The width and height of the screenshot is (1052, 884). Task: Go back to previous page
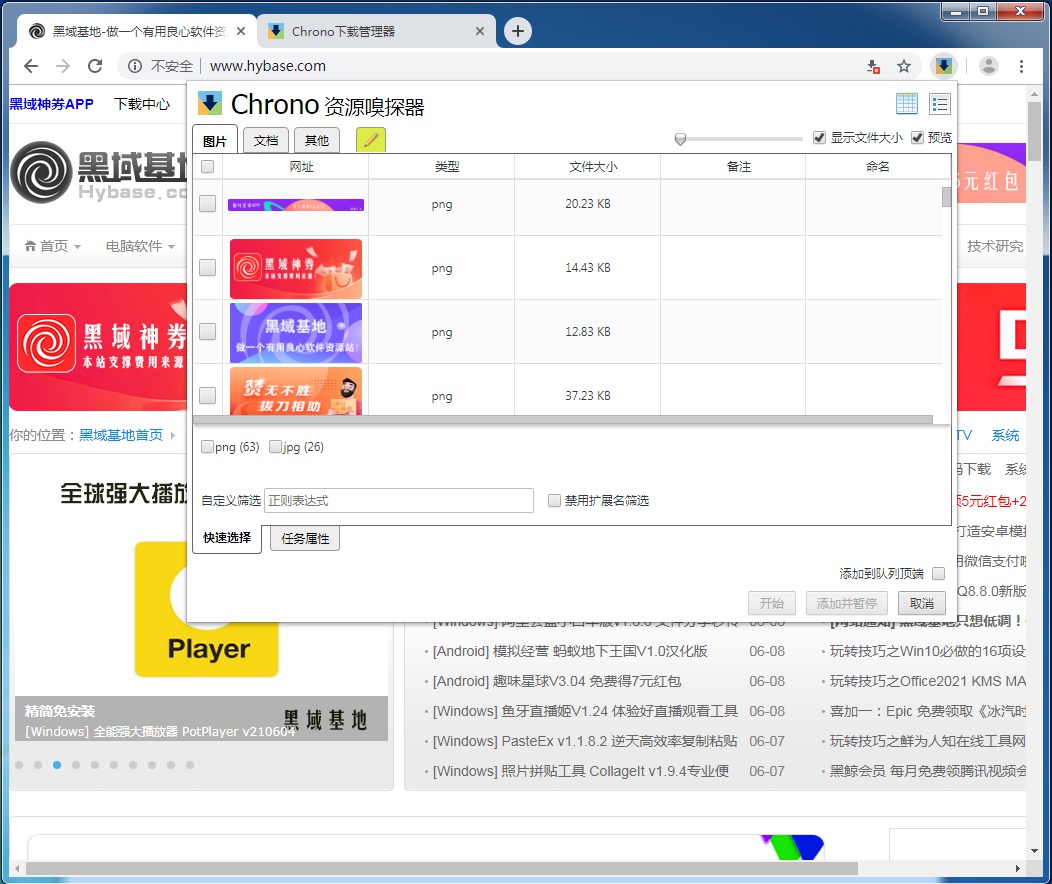pos(31,66)
